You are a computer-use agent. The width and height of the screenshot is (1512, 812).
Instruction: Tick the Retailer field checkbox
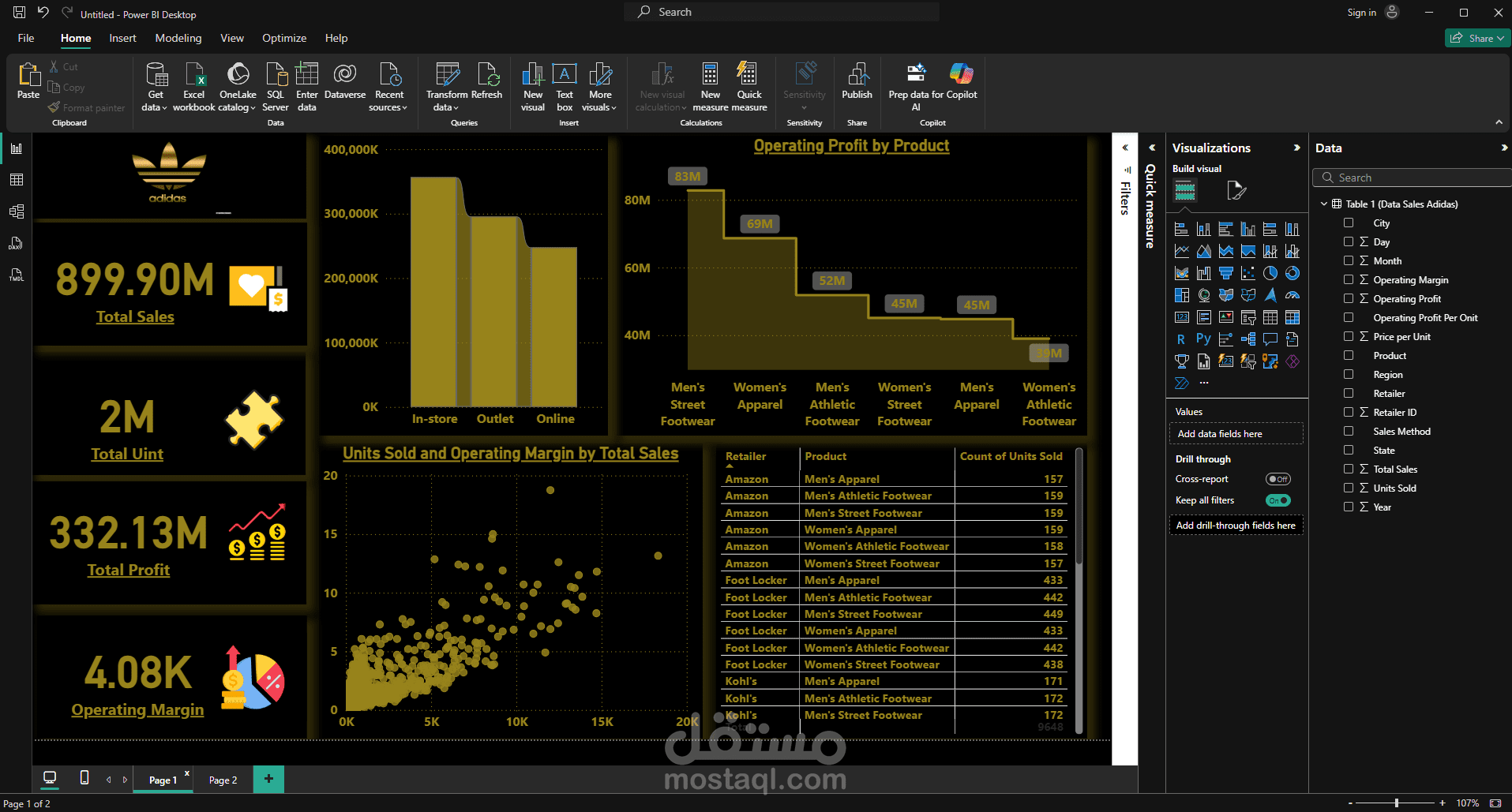1349,394
